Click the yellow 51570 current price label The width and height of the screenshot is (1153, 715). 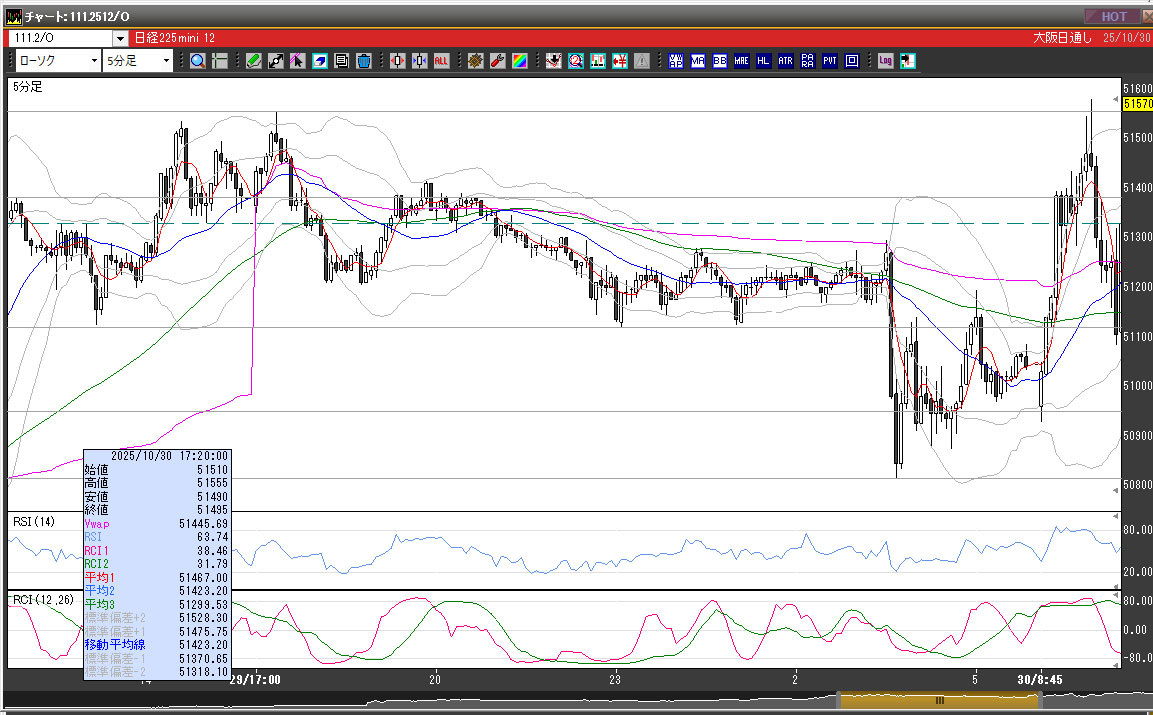pos(1137,103)
